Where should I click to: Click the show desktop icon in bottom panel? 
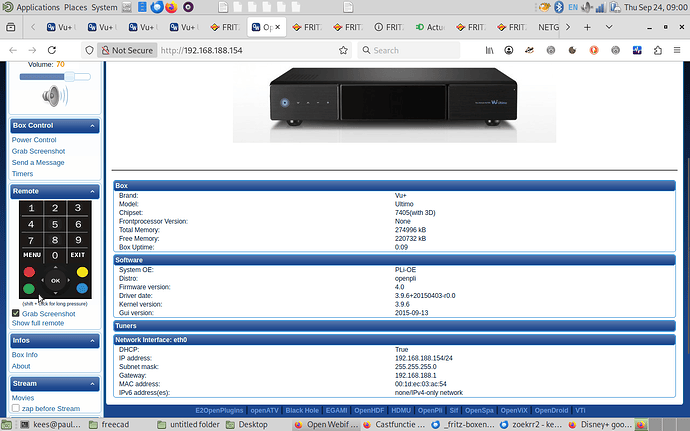tap(6, 424)
